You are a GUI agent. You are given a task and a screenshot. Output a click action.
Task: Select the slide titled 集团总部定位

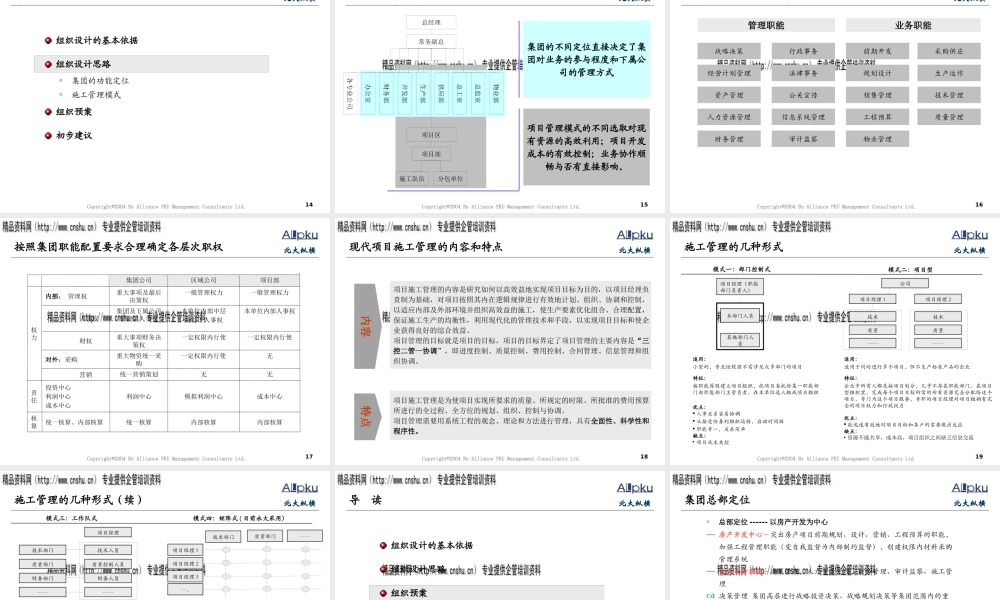pos(835,536)
